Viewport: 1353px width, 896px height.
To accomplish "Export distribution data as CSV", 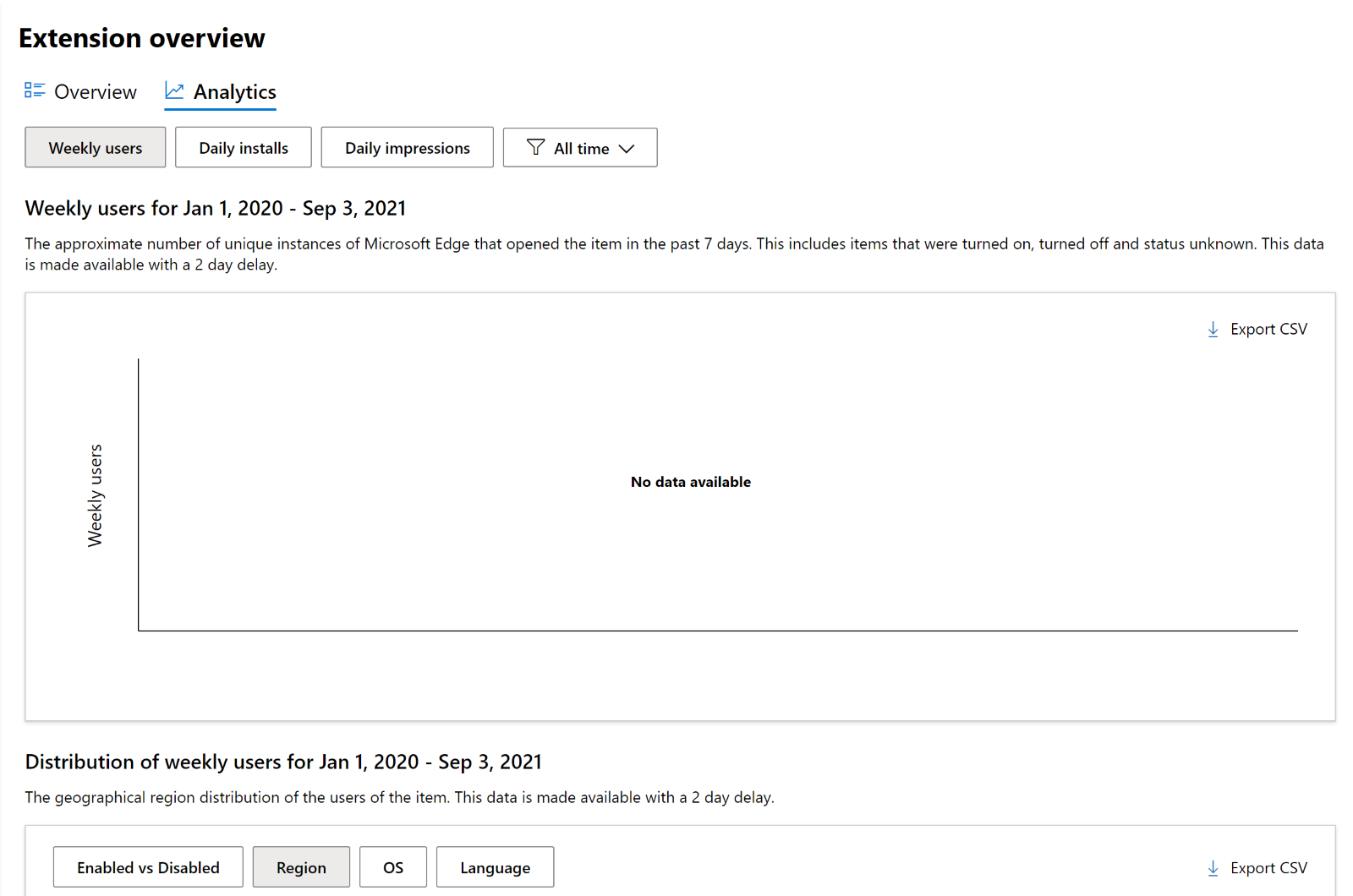I will tap(1268, 867).
